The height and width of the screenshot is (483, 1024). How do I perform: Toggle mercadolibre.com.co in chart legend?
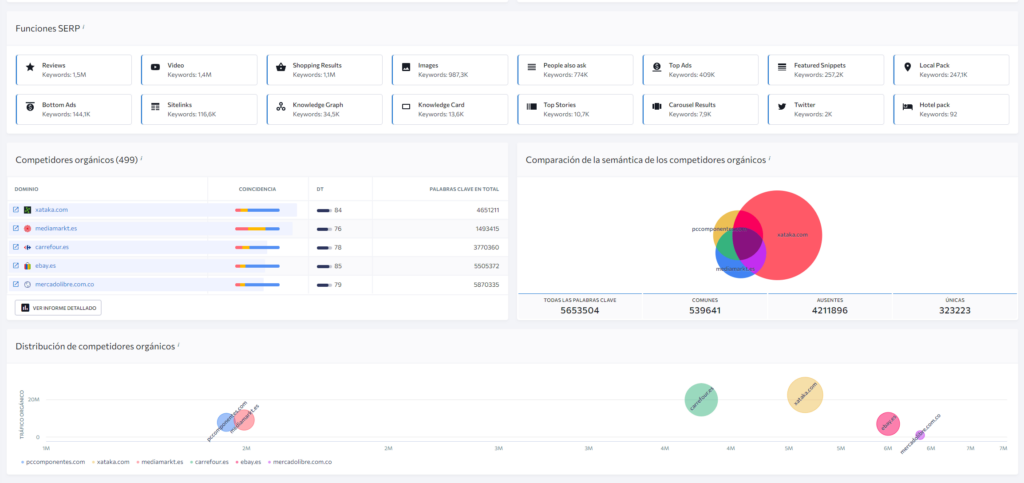tap(300, 462)
